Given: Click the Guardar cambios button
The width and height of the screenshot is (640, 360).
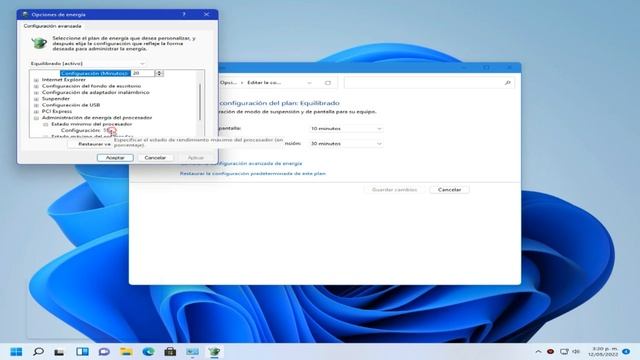Looking at the screenshot, I should coord(394,190).
